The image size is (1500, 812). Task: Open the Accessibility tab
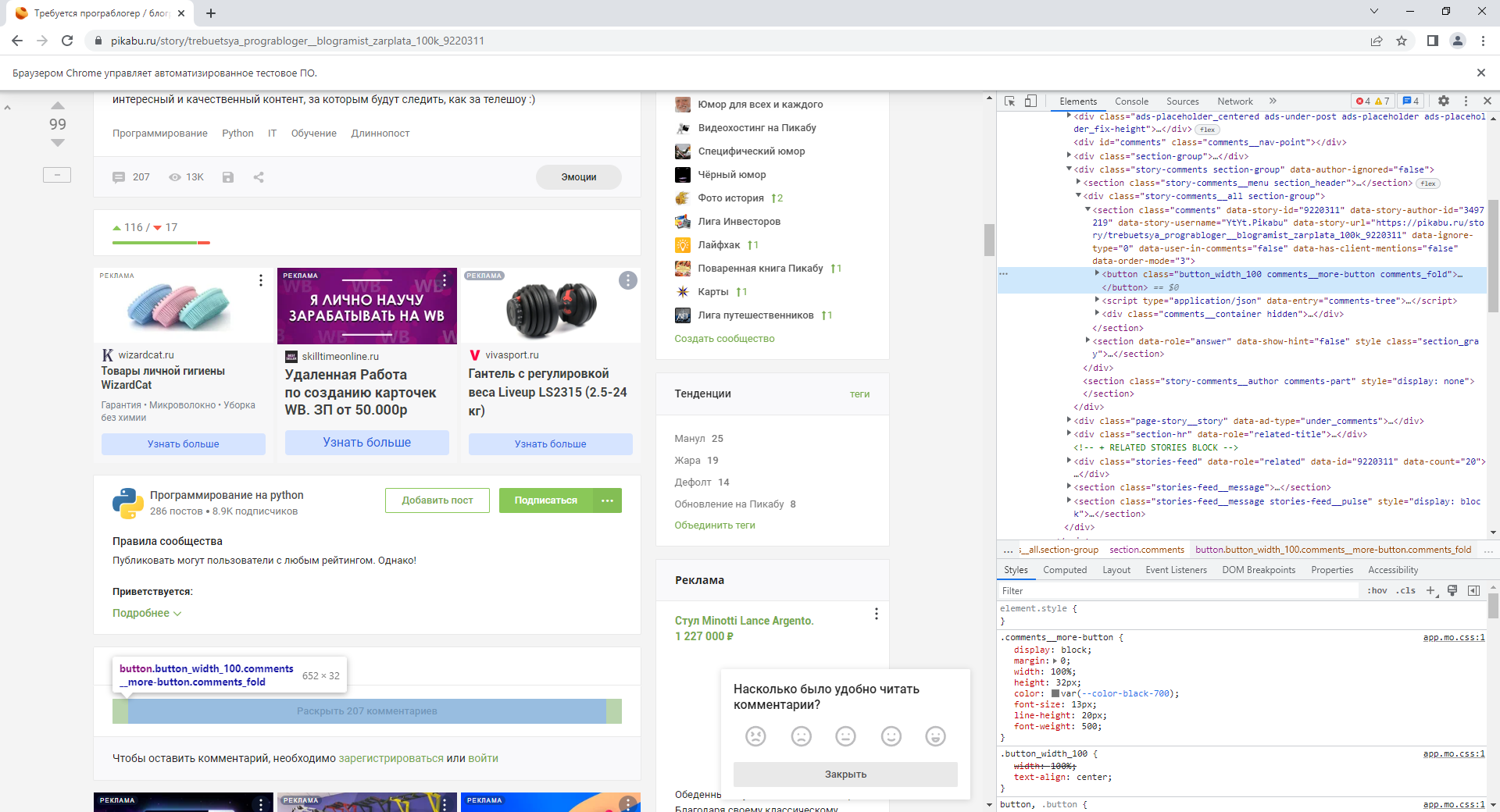[1393, 570]
